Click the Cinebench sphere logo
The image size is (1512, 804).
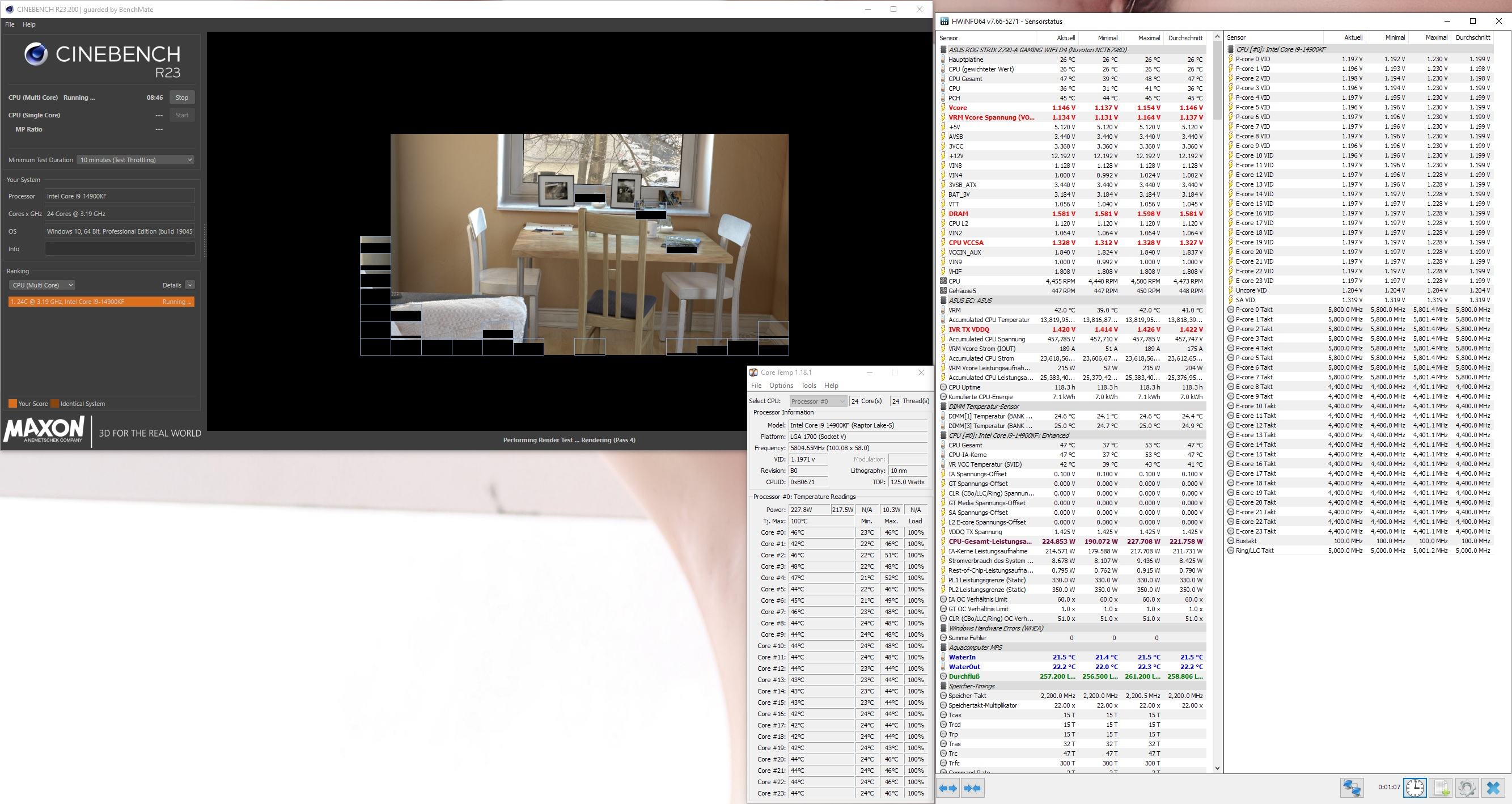pos(36,54)
